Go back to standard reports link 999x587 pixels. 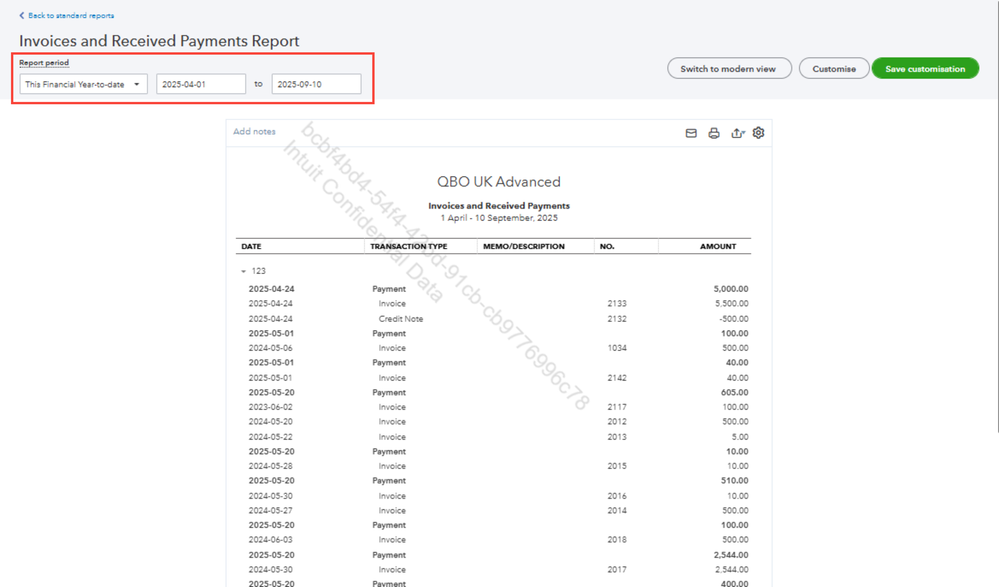tap(71, 15)
